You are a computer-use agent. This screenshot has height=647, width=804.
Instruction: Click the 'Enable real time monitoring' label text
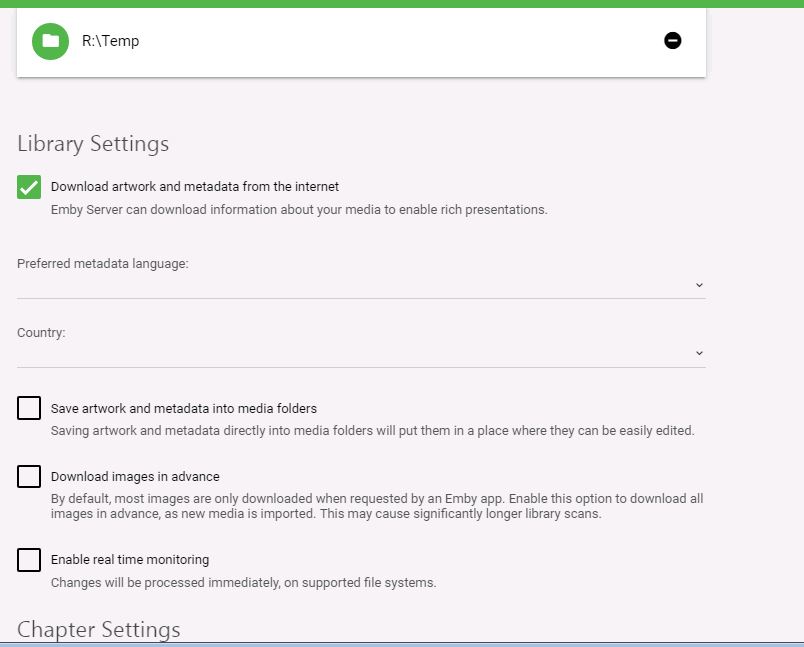coord(130,560)
